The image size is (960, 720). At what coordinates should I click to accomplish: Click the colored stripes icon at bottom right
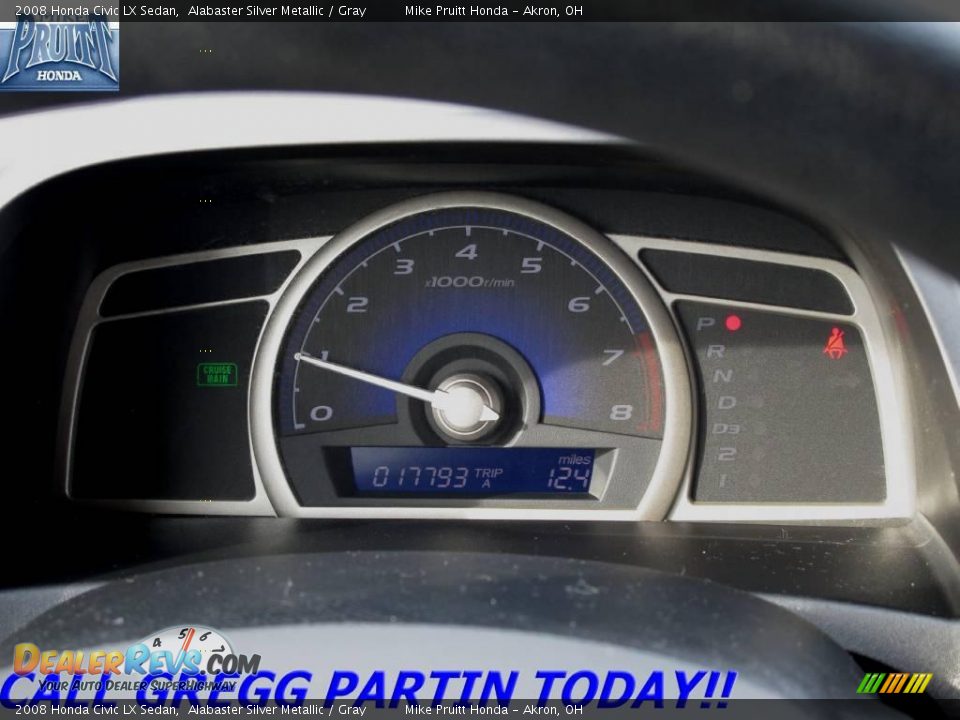pyautogui.click(x=894, y=683)
